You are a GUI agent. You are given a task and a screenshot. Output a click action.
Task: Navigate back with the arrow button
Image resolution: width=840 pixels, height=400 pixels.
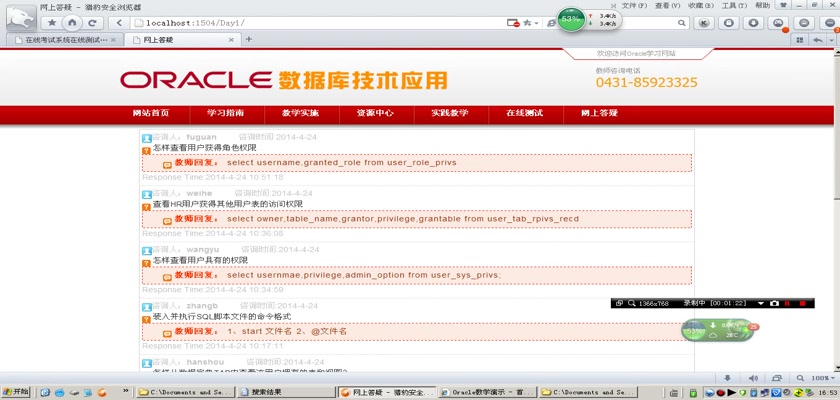pos(119,23)
